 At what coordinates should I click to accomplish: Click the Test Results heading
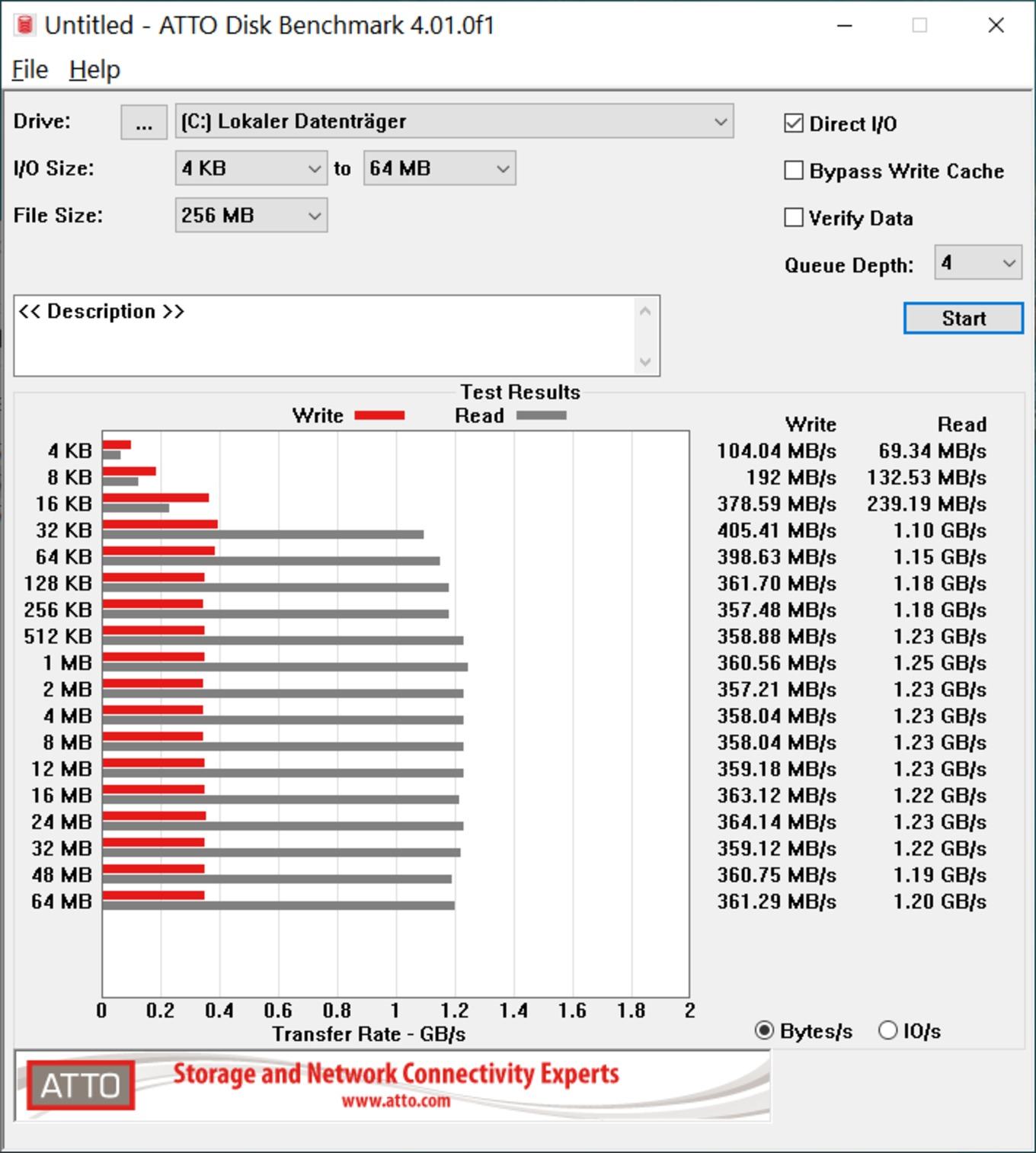(520, 392)
